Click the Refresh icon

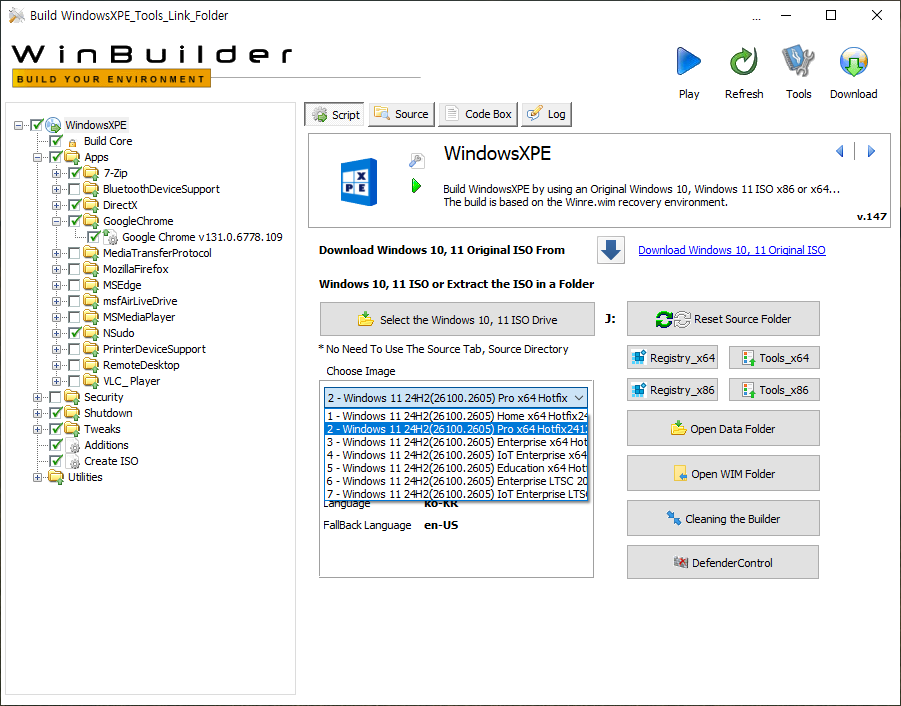point(744,61)
